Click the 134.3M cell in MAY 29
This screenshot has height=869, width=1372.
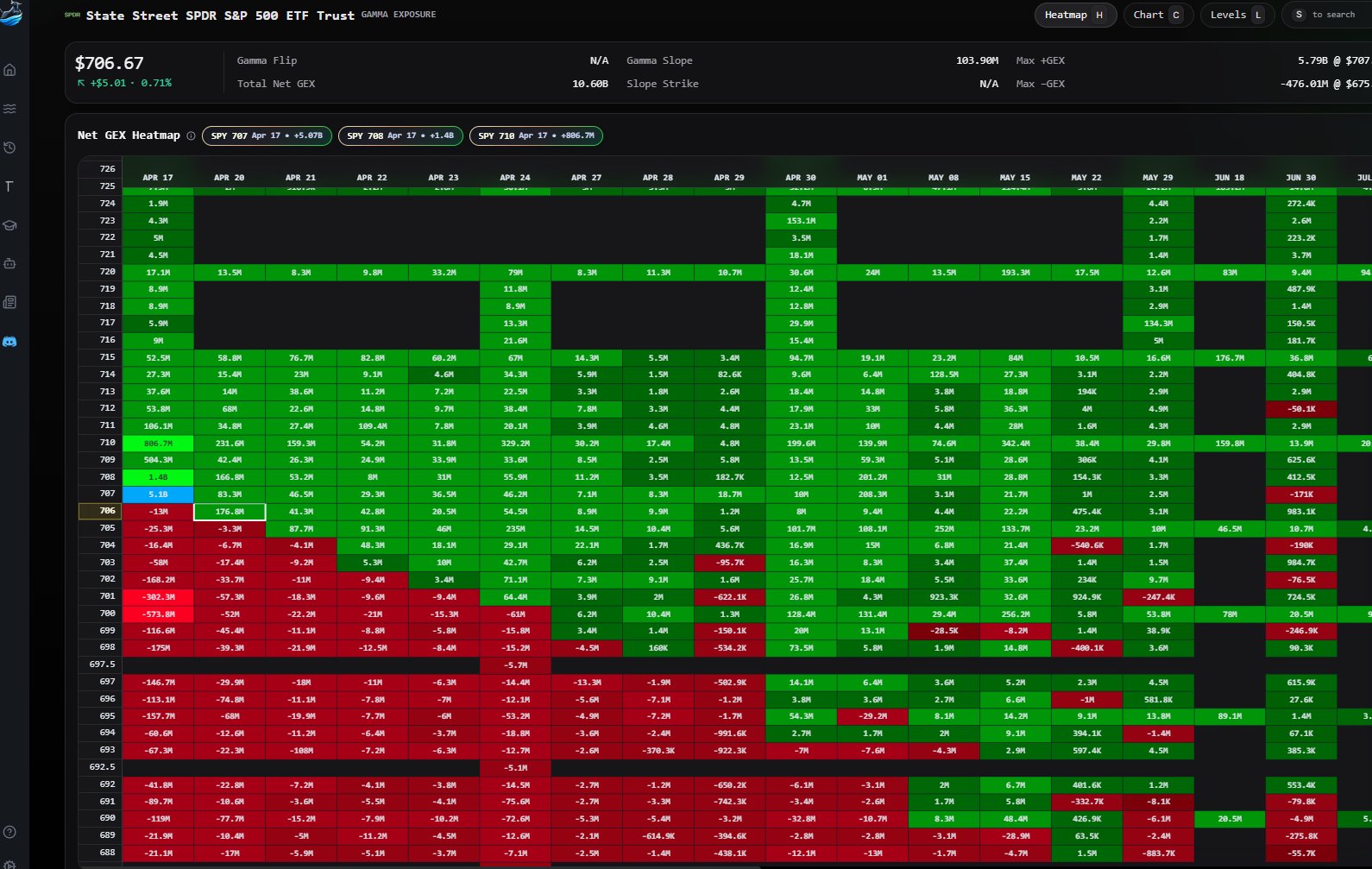[1158, 324]
